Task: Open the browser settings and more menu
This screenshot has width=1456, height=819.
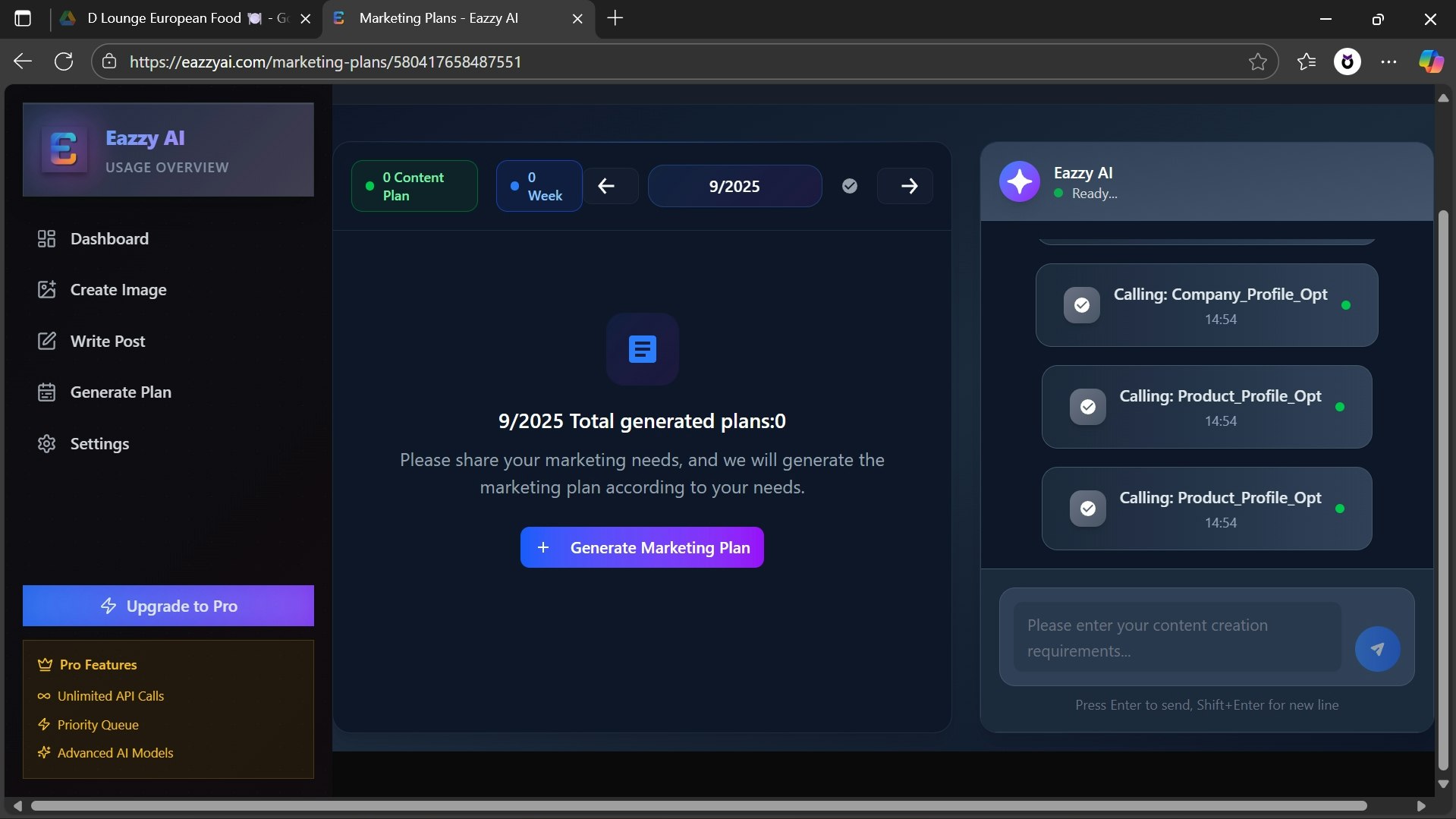Action: coord(1388,61)
